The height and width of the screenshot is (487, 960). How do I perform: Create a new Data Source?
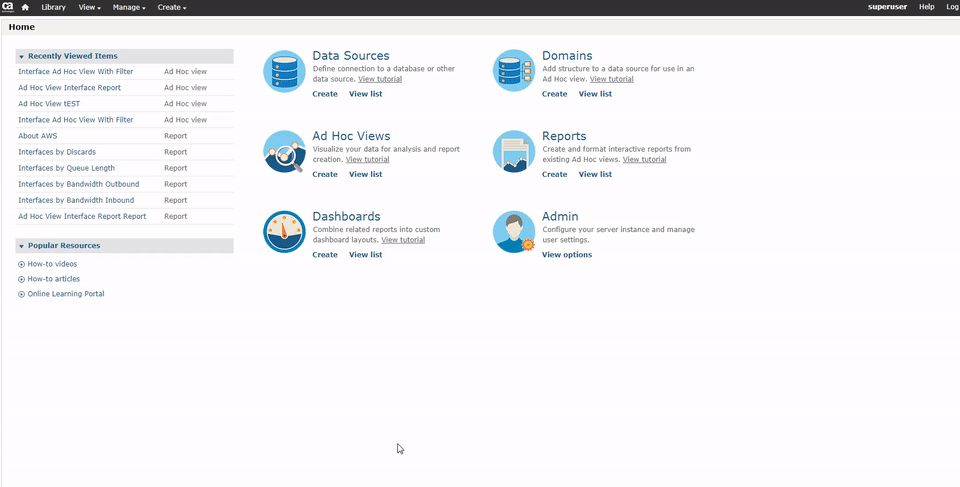[324, 94]
